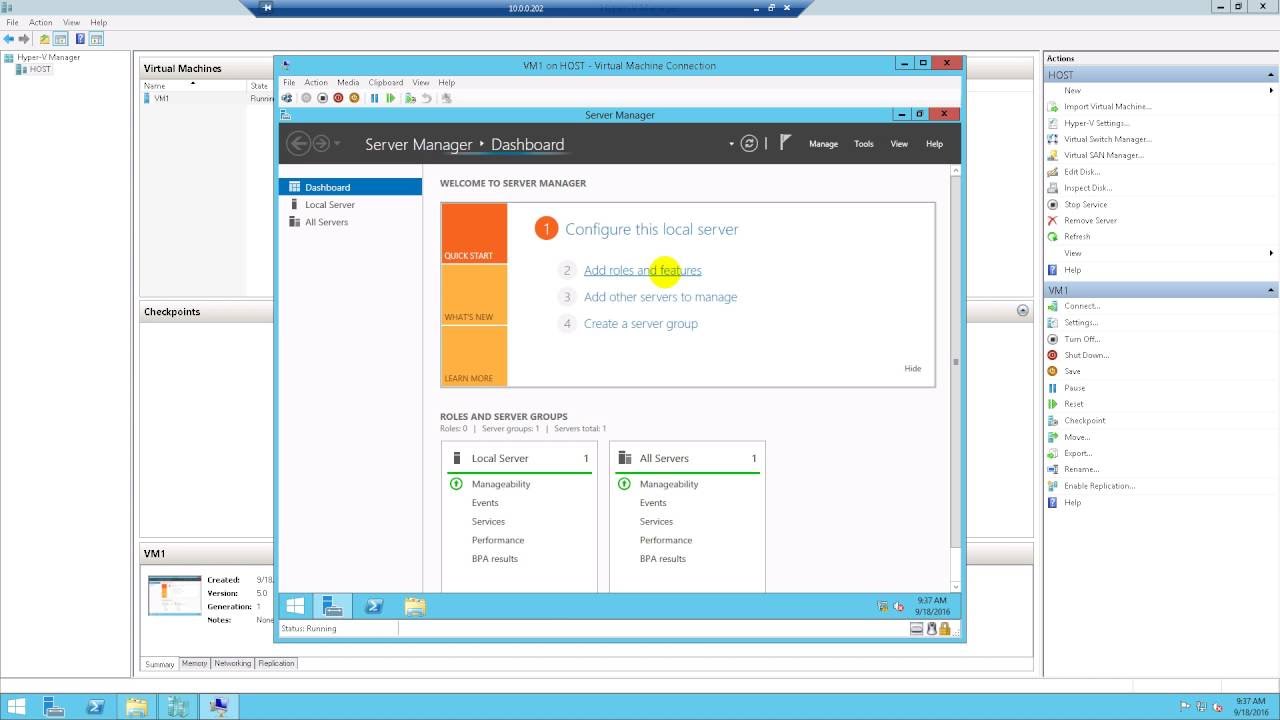Open the WHAT'S NEW tile
Viewport: 1280px width, 720px height.
pos(474,295)
